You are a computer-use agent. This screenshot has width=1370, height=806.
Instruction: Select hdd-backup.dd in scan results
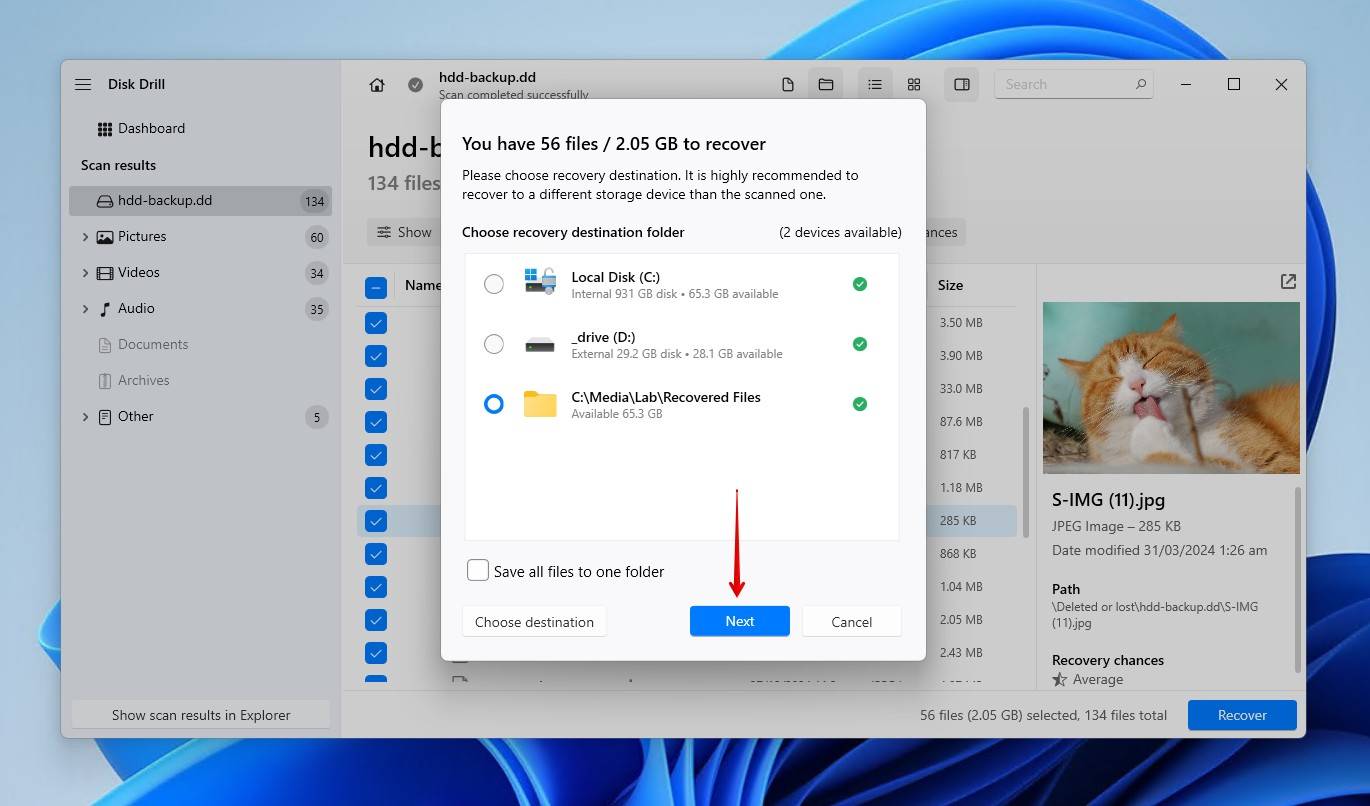(165, 201)
